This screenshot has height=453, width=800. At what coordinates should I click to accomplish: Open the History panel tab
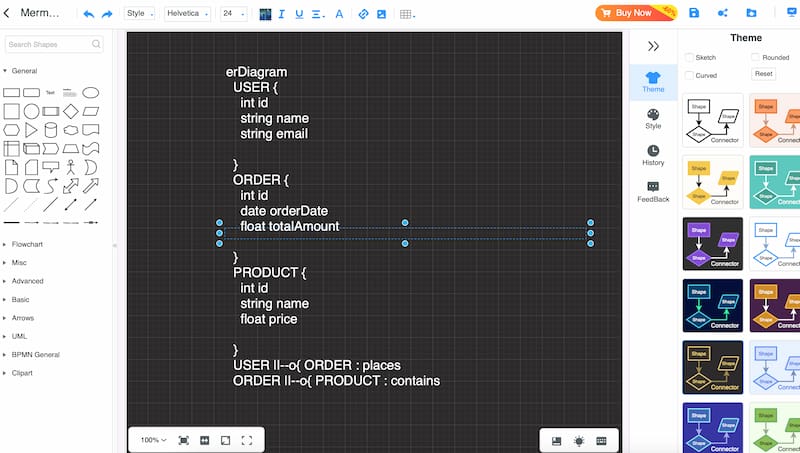(653, 155)
